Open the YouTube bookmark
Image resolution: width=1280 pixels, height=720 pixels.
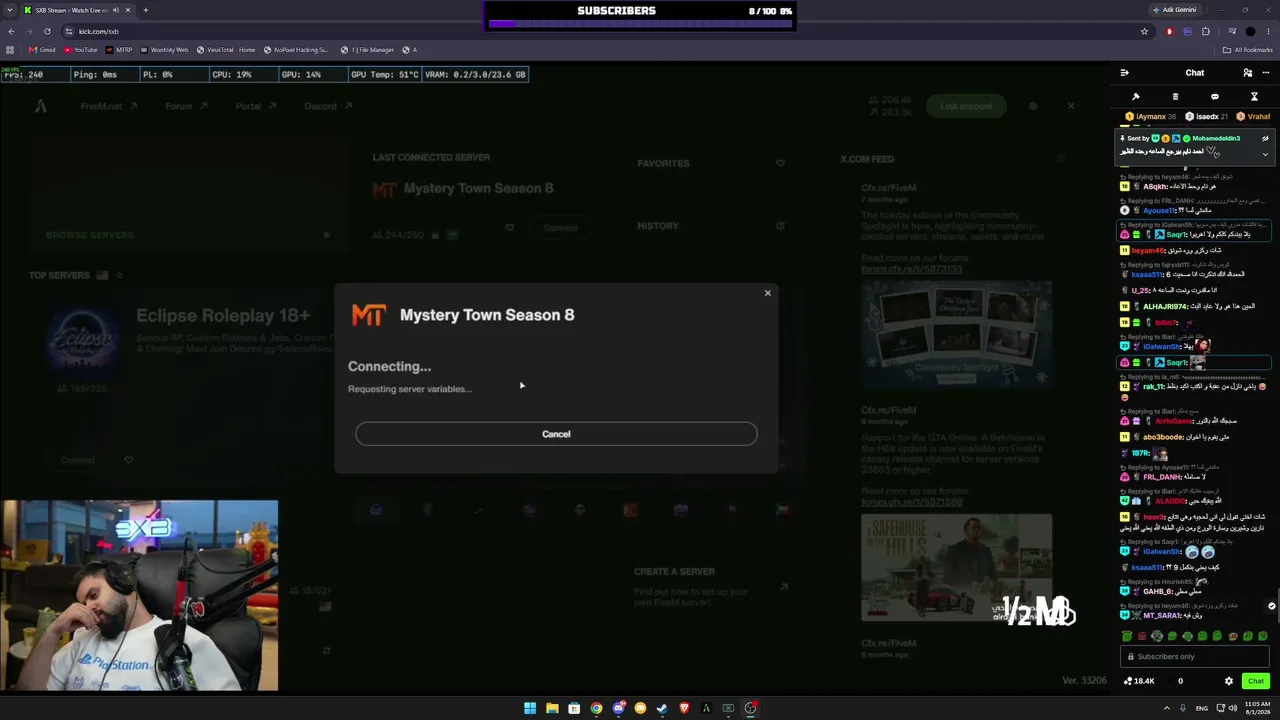tap(80, 50)
